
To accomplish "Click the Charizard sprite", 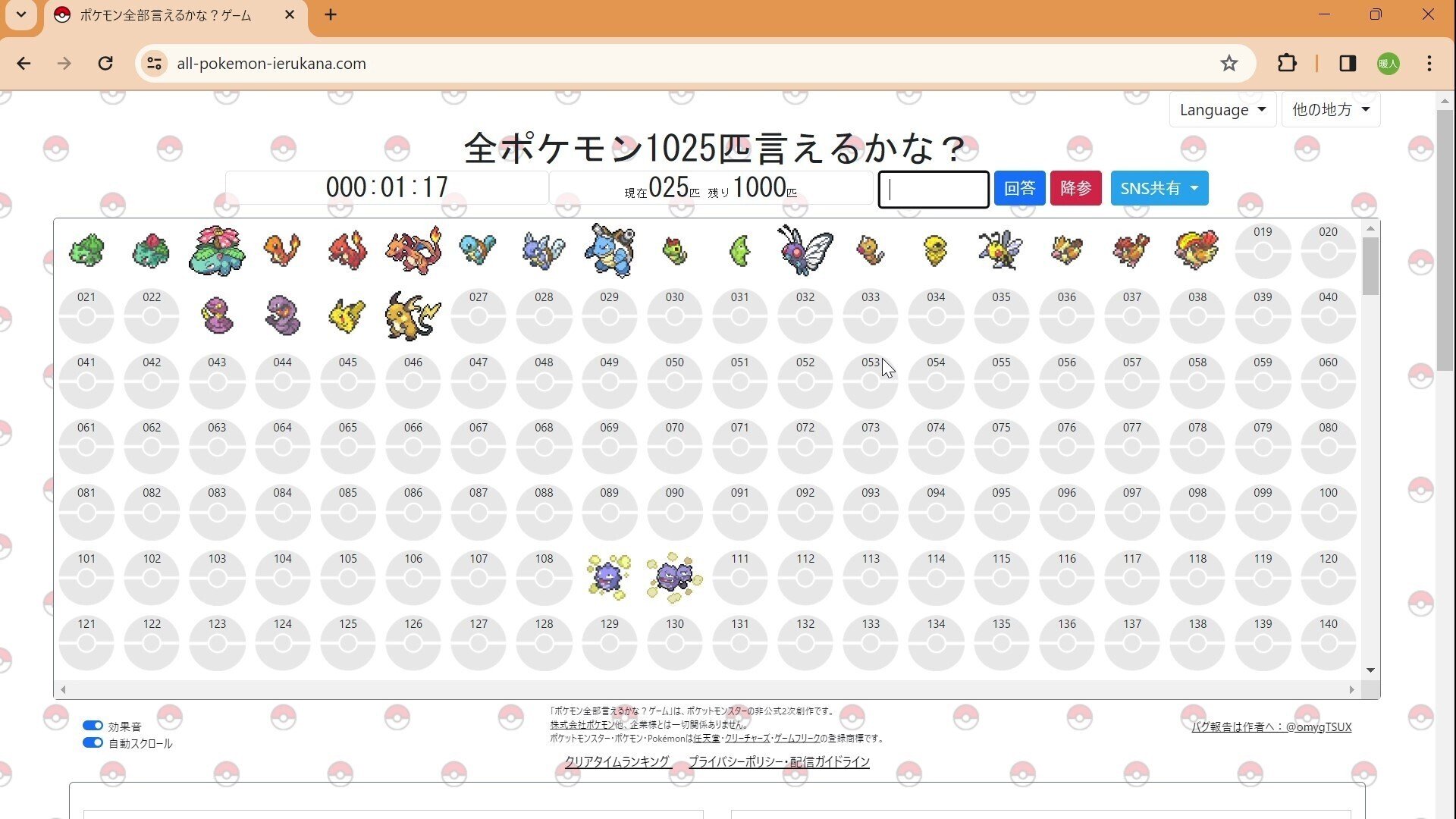I will click(x=412, y=250).
